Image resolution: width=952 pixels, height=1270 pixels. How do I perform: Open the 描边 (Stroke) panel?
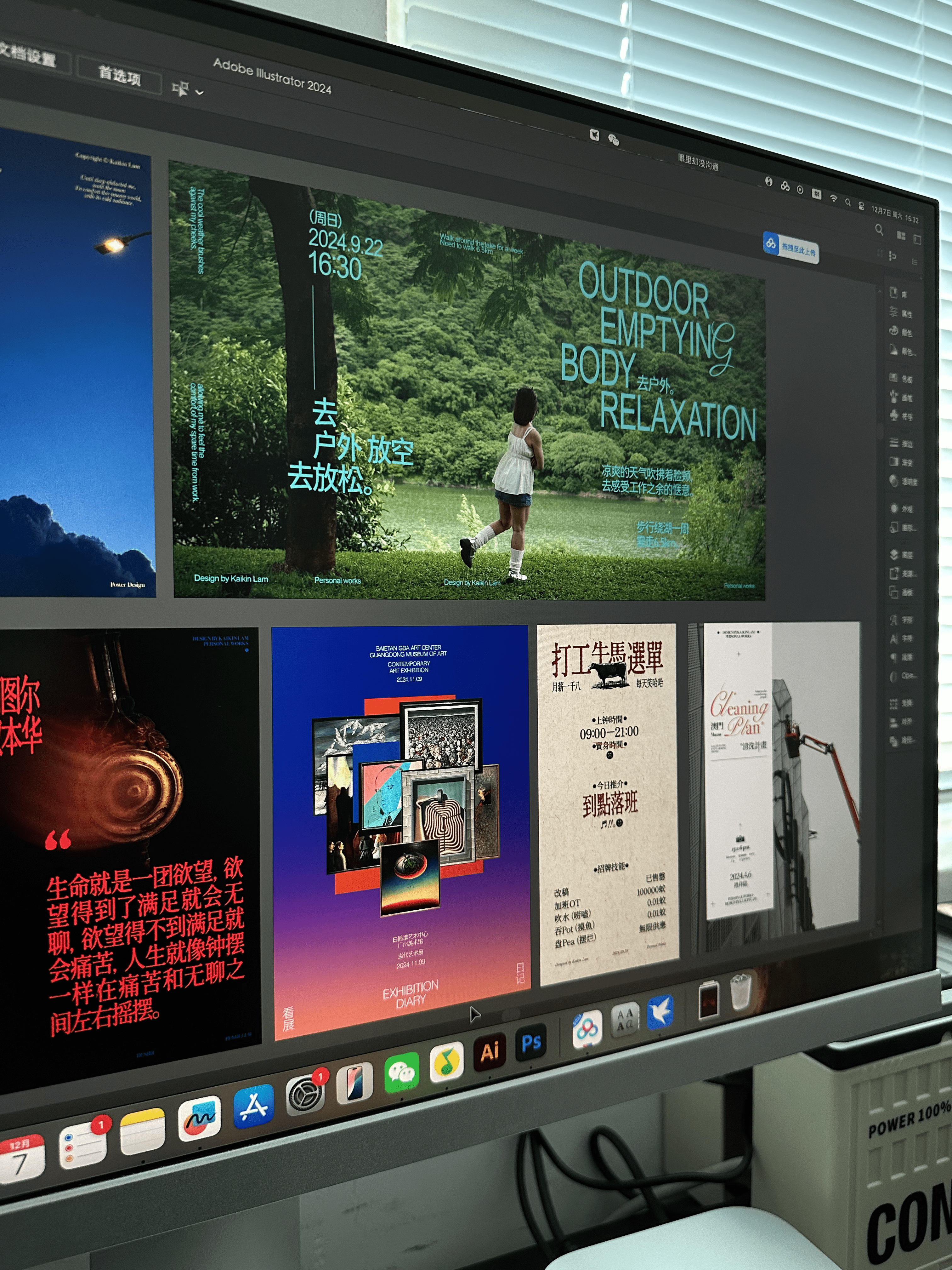tap(901, 444)
